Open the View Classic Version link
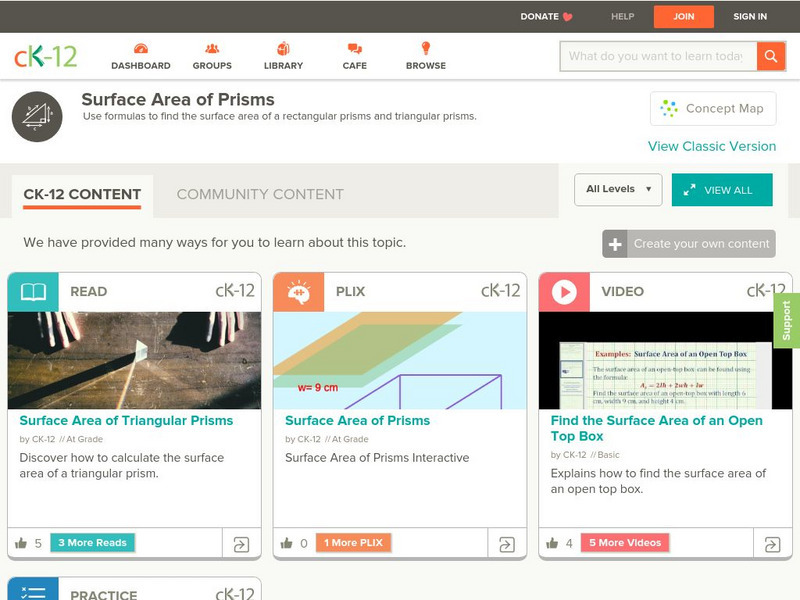Screen dimensions: 800x600 [712, 146]
